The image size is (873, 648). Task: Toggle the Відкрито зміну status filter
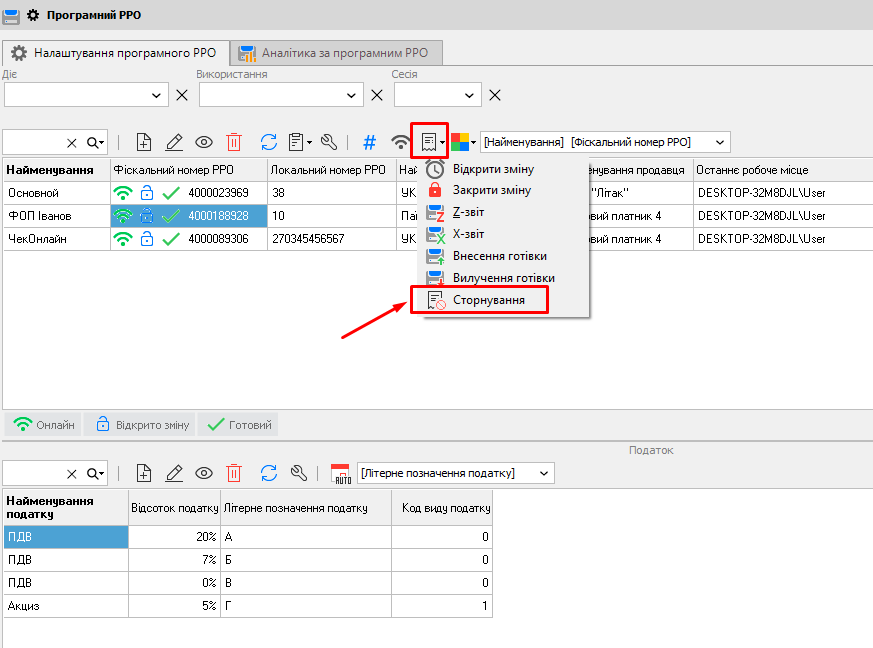pyautogui.click(x=140, y=425)
